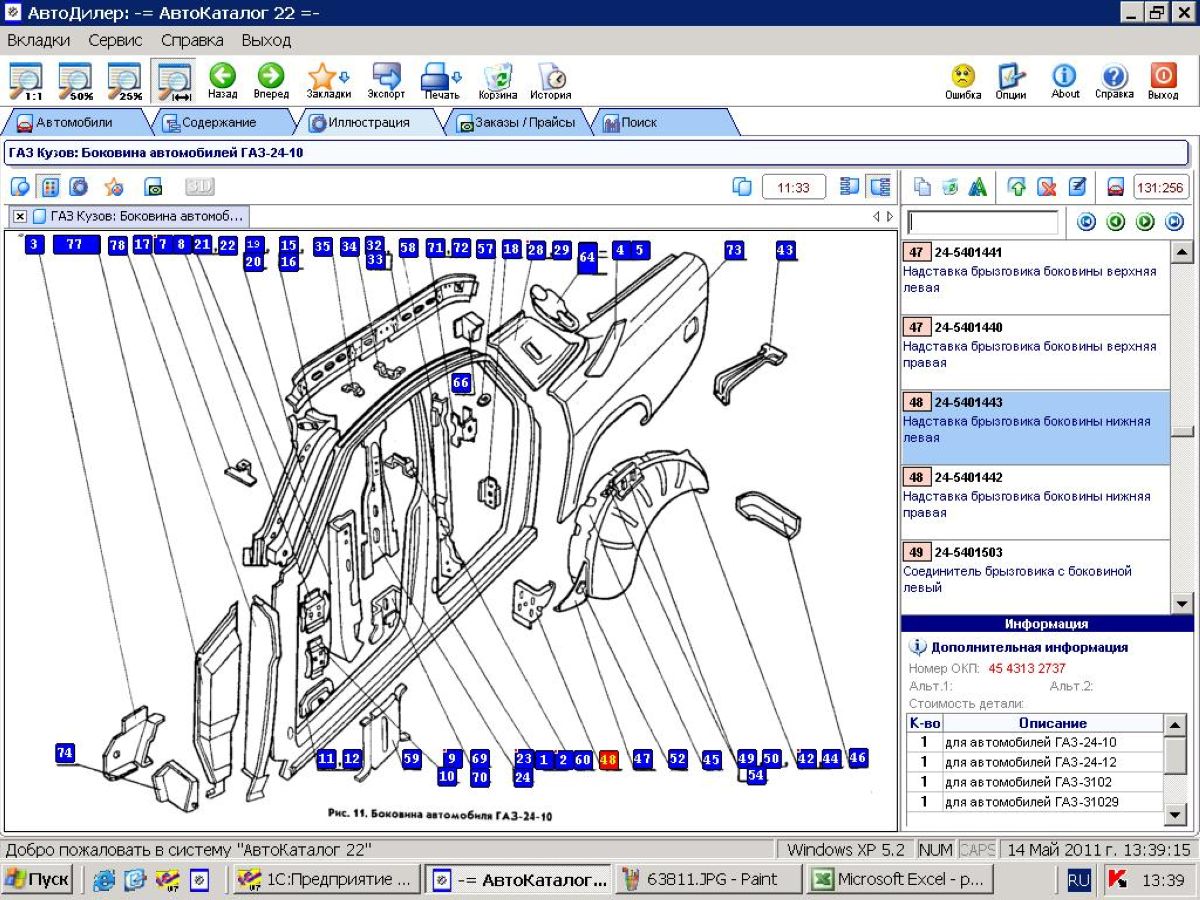Open the Печать print toolbar button
1200x900 pixels.
[441, 81]
